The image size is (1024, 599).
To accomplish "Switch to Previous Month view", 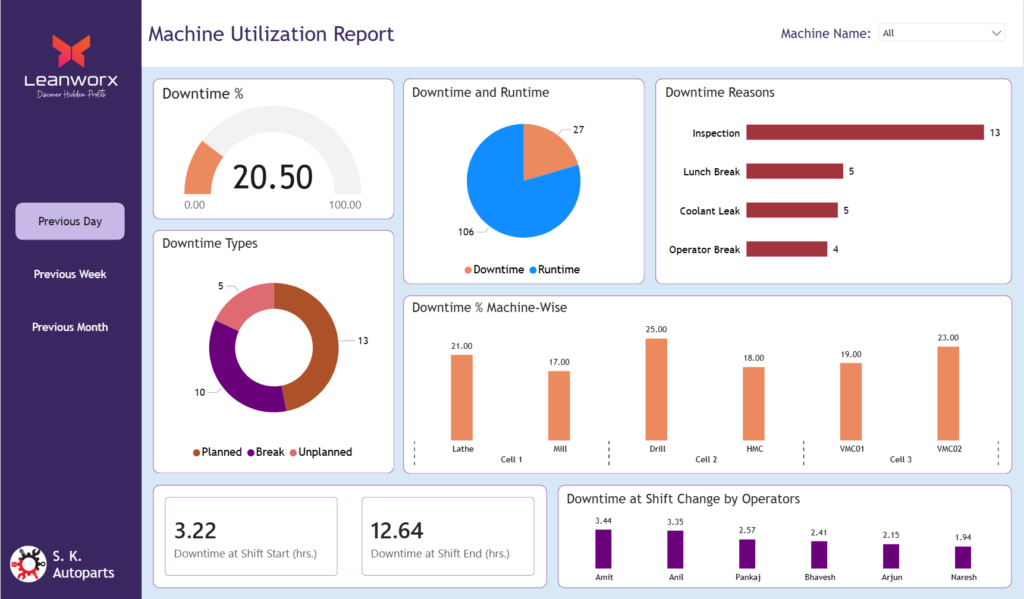I will click(x=70, y=327).
